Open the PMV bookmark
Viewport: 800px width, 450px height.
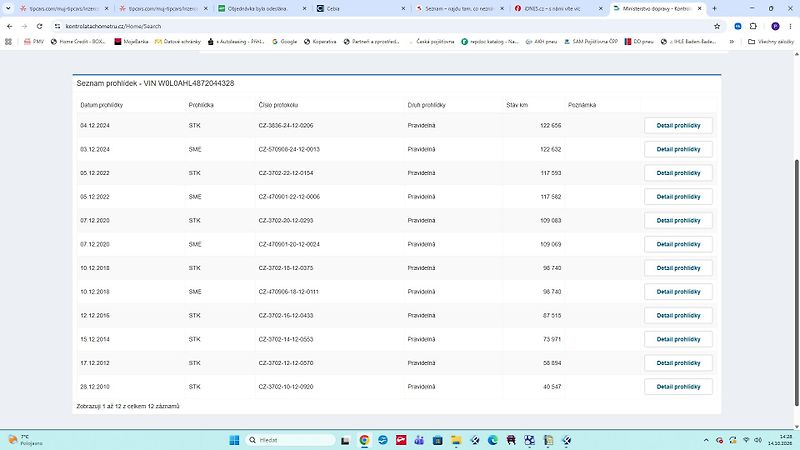click(34, 42)
